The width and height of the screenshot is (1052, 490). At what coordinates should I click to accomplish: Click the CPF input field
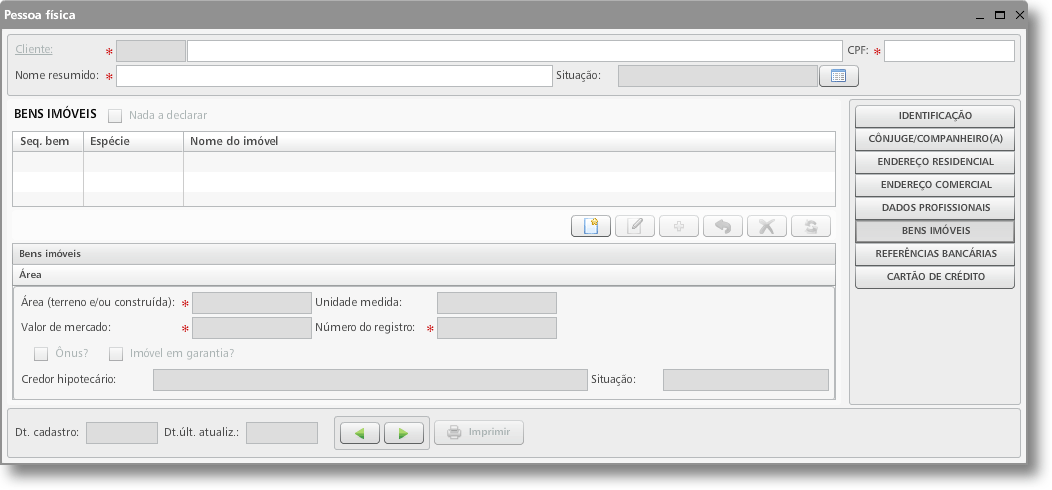(x=949, y=51)
